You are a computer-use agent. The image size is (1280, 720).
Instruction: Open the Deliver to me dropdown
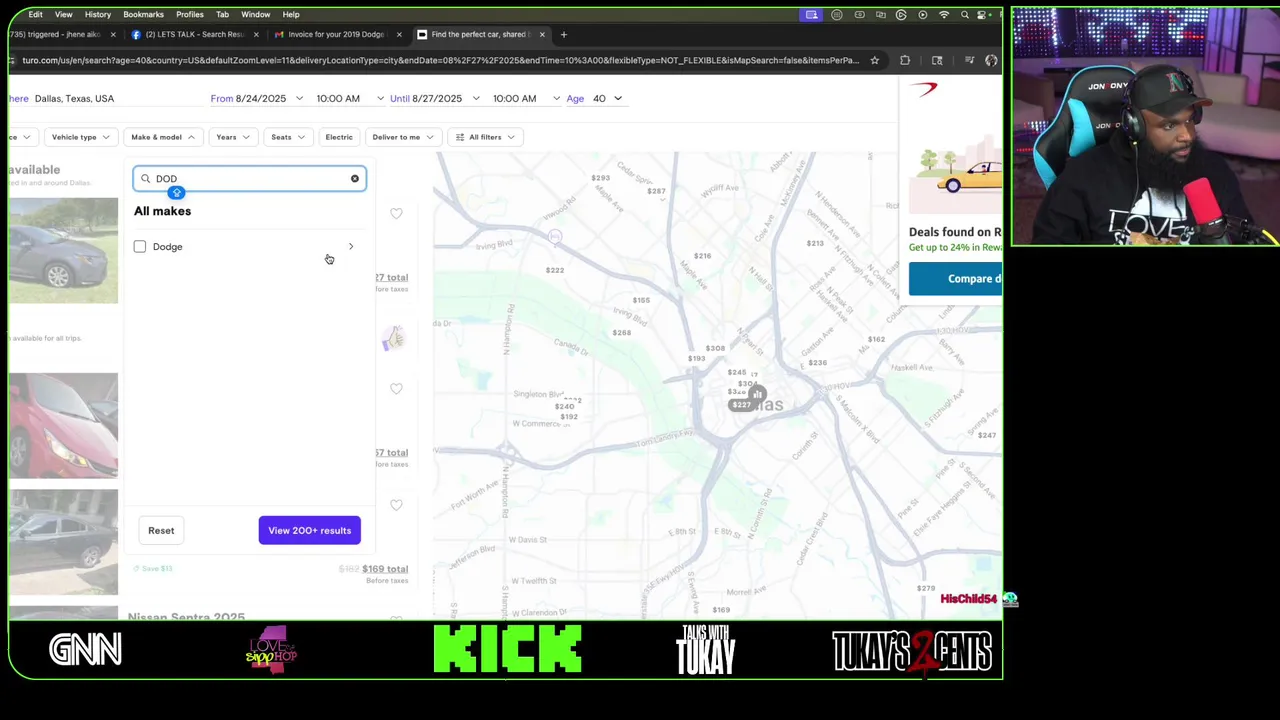pyautogui.click(x=402, y=137)
